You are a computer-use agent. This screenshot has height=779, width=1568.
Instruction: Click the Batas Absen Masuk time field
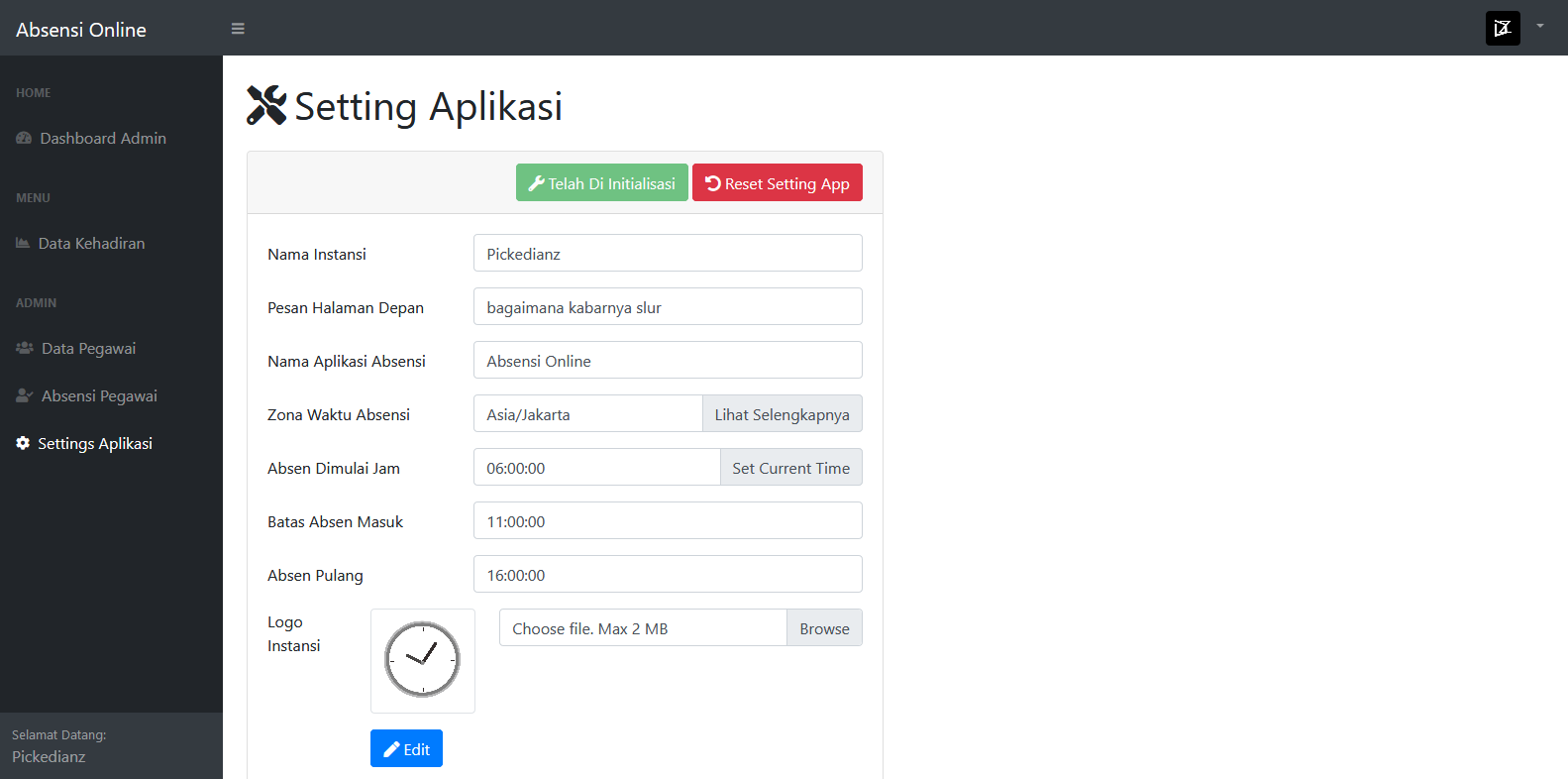(668, 521)
